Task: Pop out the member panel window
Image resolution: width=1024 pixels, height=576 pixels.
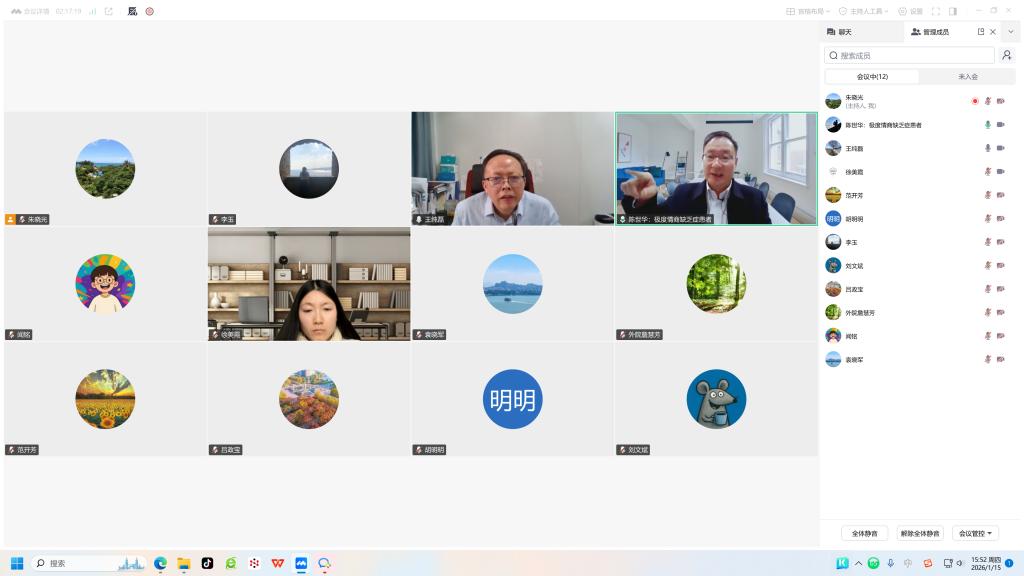Action: point(981,32)
